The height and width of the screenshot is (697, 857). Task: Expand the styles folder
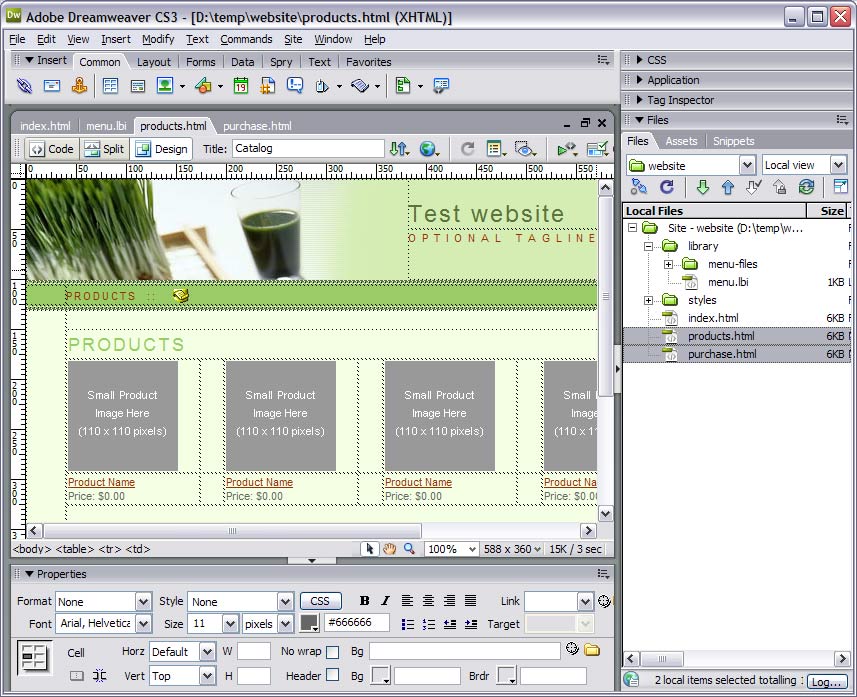(x=648, y=300)
